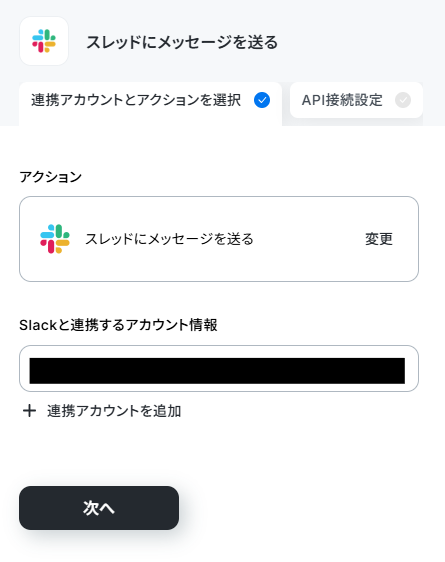The image size is (445, 562).
Task: Select the 連携アカウントとアクションを選択 tab
Action: pyautogui.click(x=150, y=104)
